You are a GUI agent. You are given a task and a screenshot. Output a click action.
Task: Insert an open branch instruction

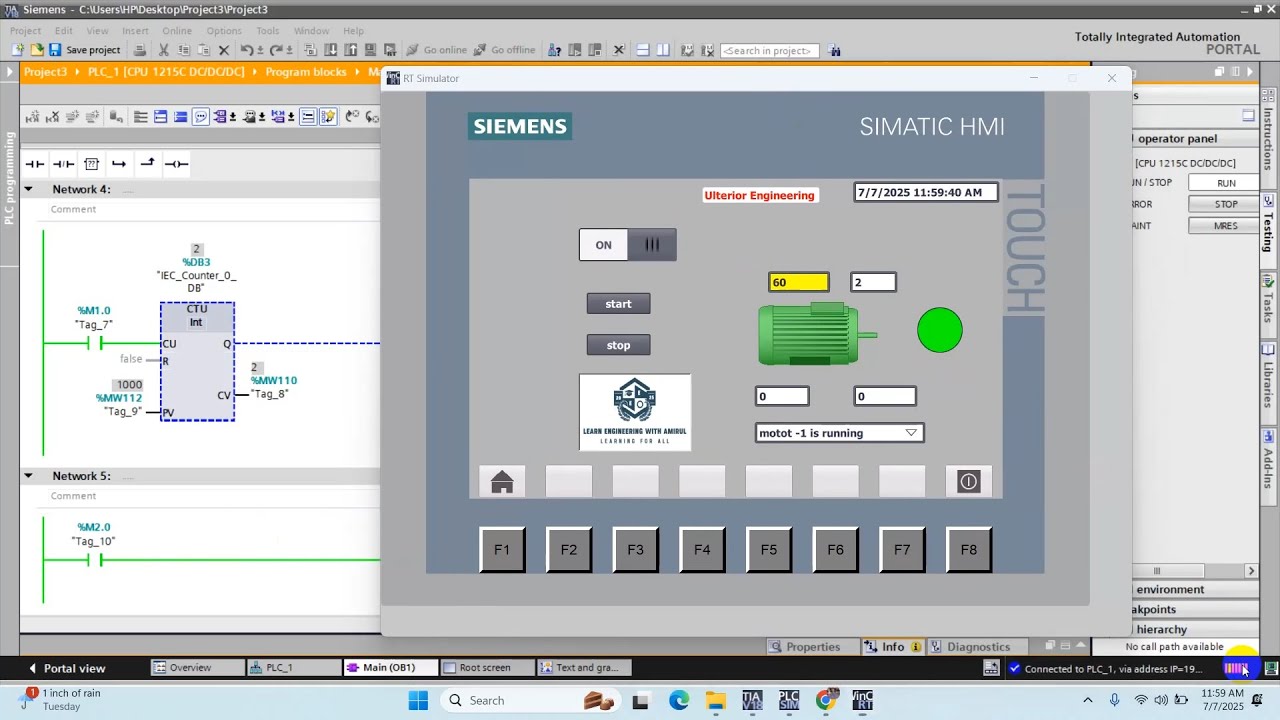pos(119,163)
